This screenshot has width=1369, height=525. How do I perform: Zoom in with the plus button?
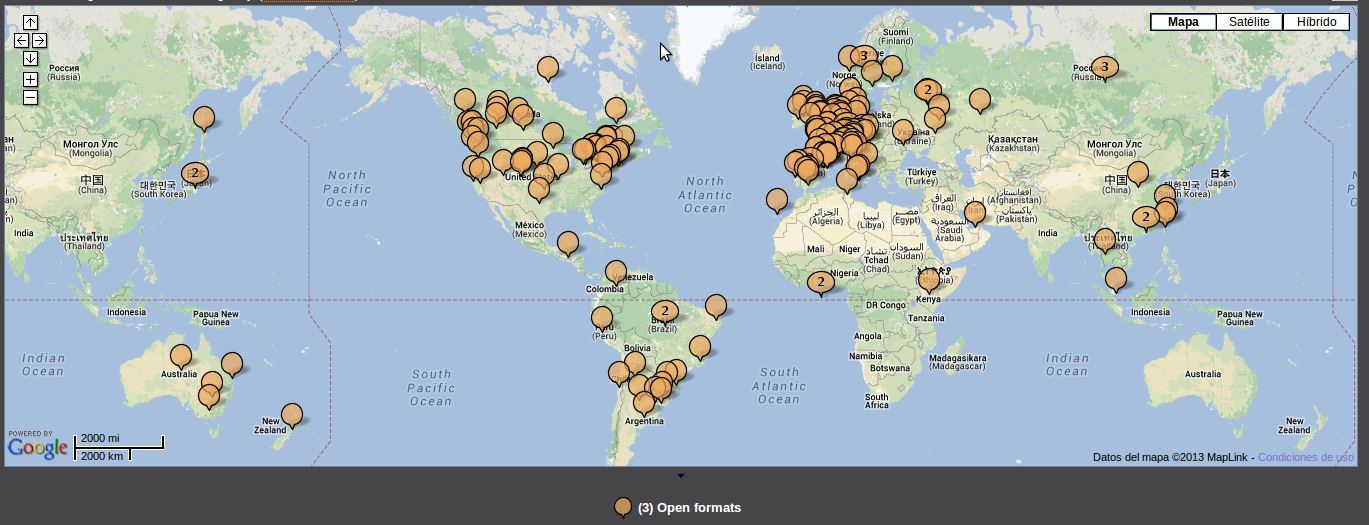tap(30, 79)
